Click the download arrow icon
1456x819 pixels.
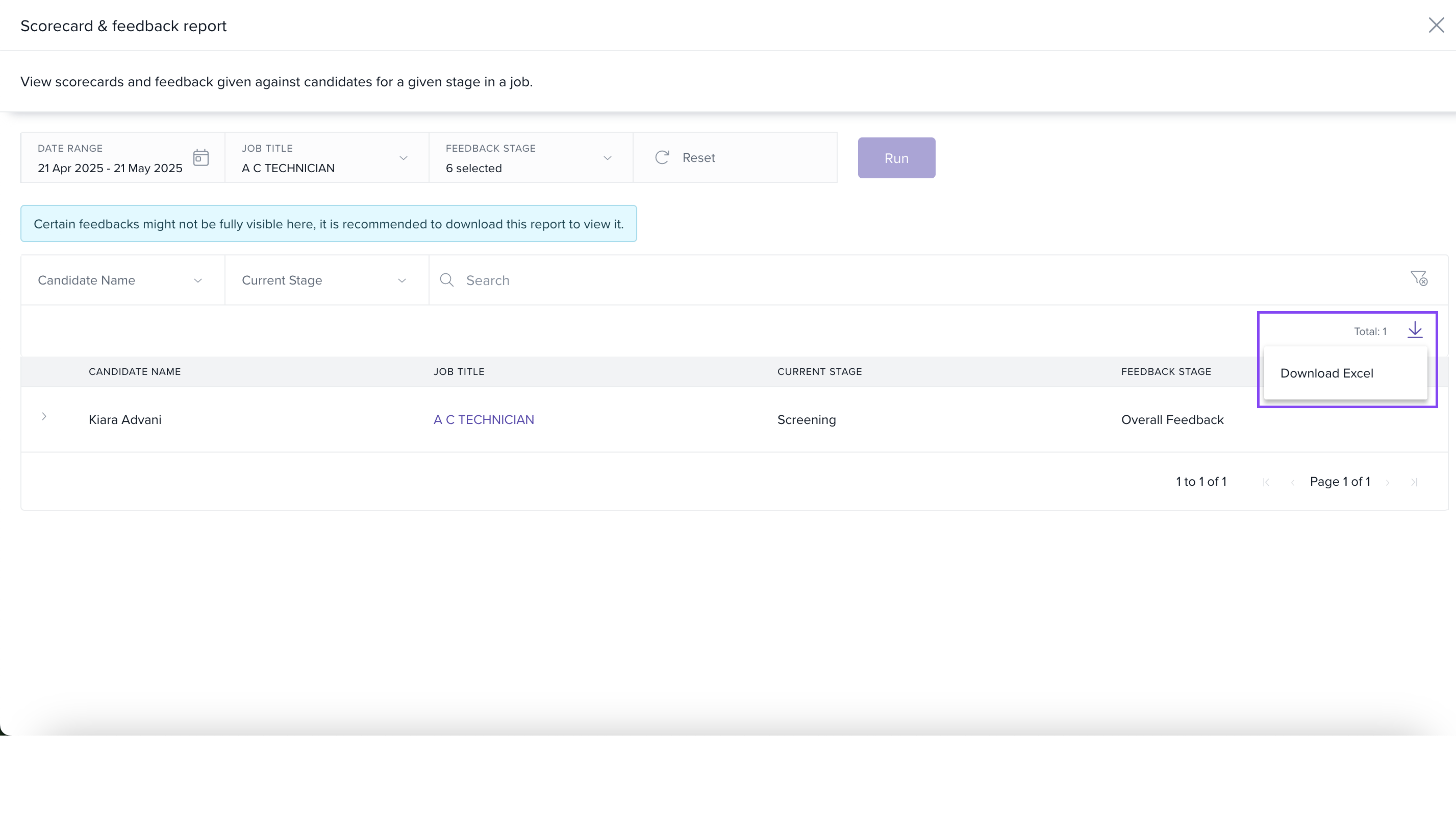(1415, 330)
